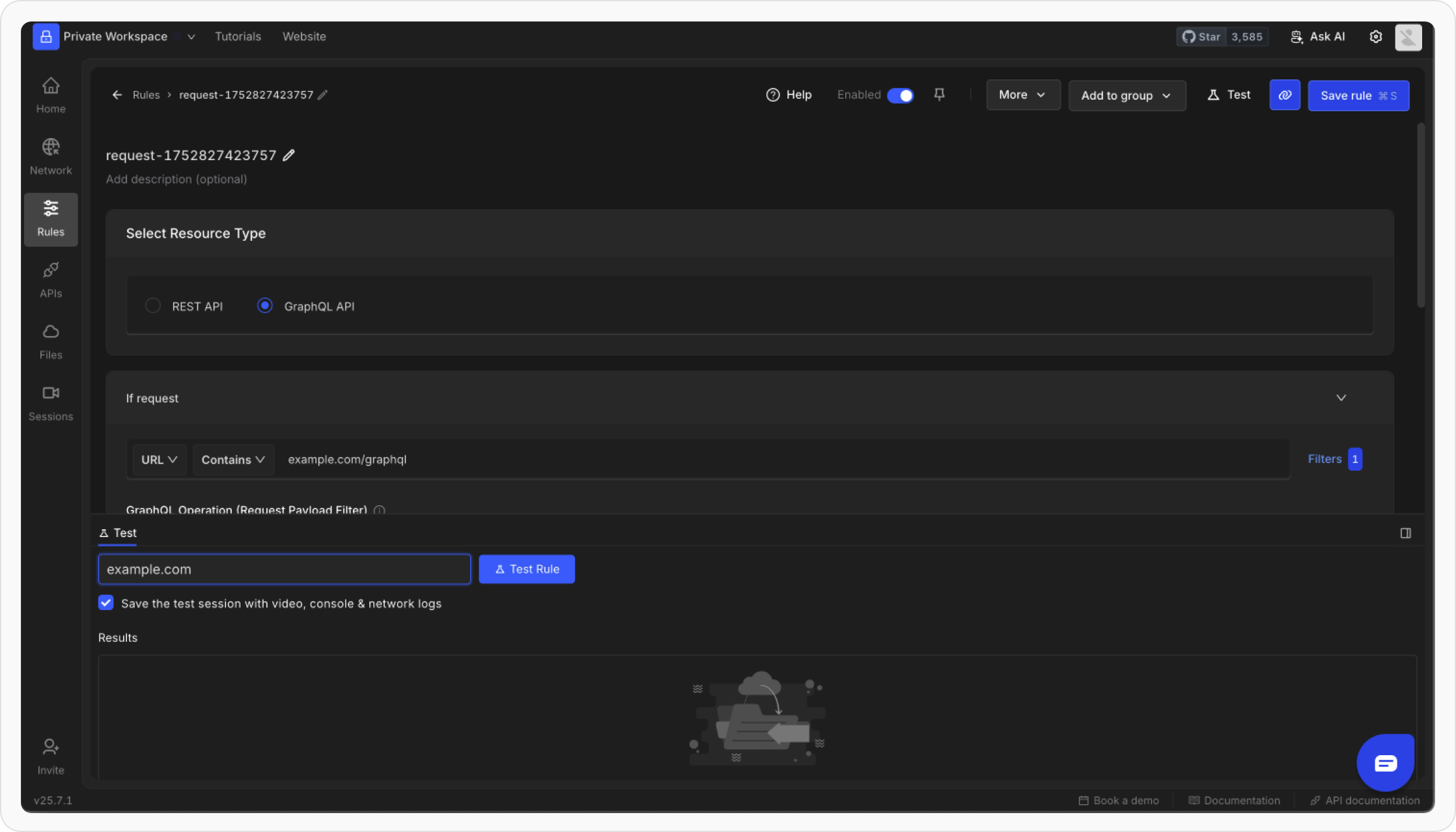This screenshot has width=1456, height=832.
Task: Select the Test tab in bottom panel
Action: pos(118,533)
